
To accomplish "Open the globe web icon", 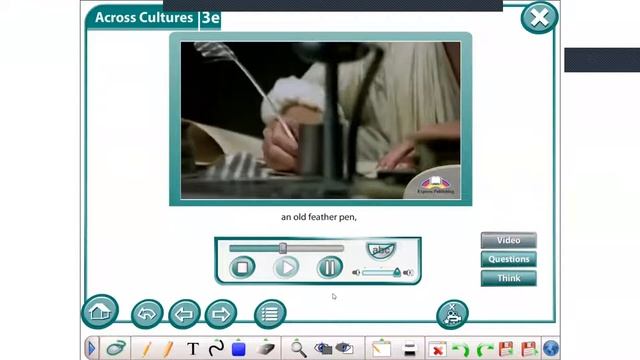I will [x=551, y=349].
